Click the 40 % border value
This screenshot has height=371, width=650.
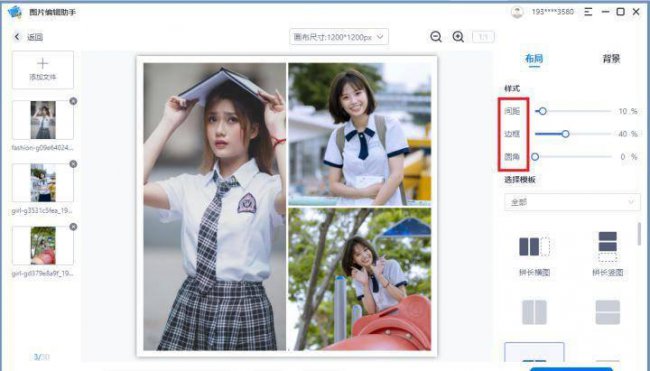click(x=628, y=134)
